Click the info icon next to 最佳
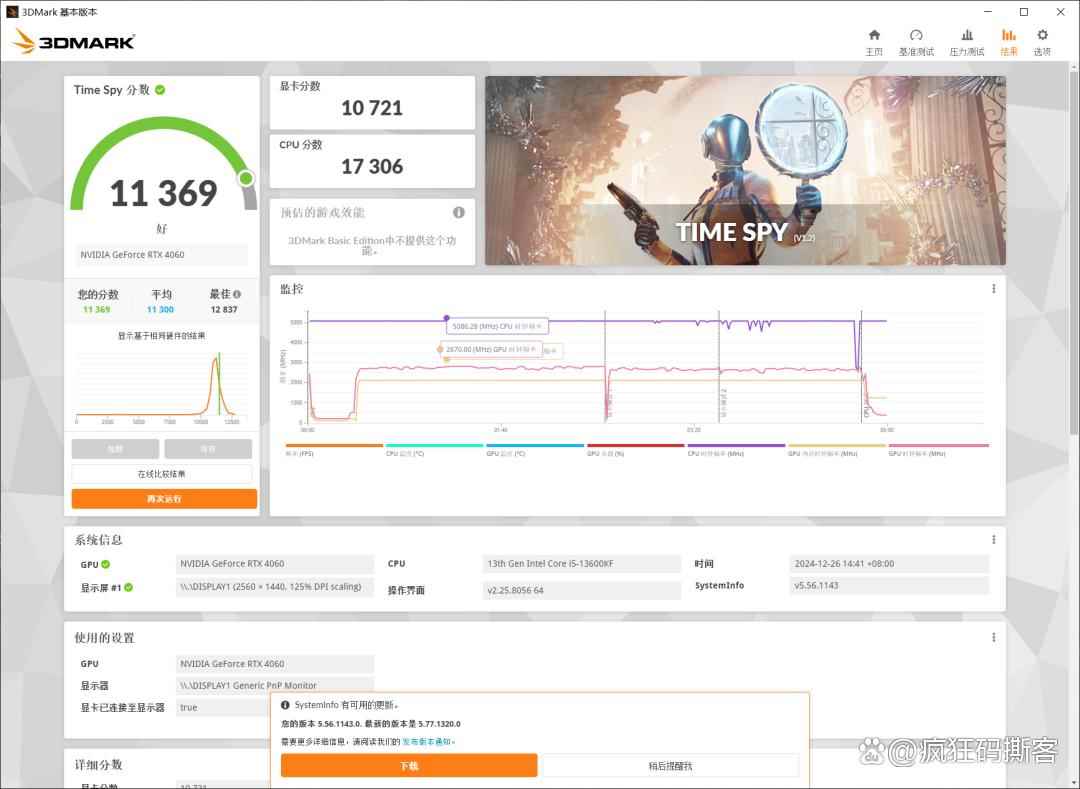1080x789 pixels. (237, 295)
